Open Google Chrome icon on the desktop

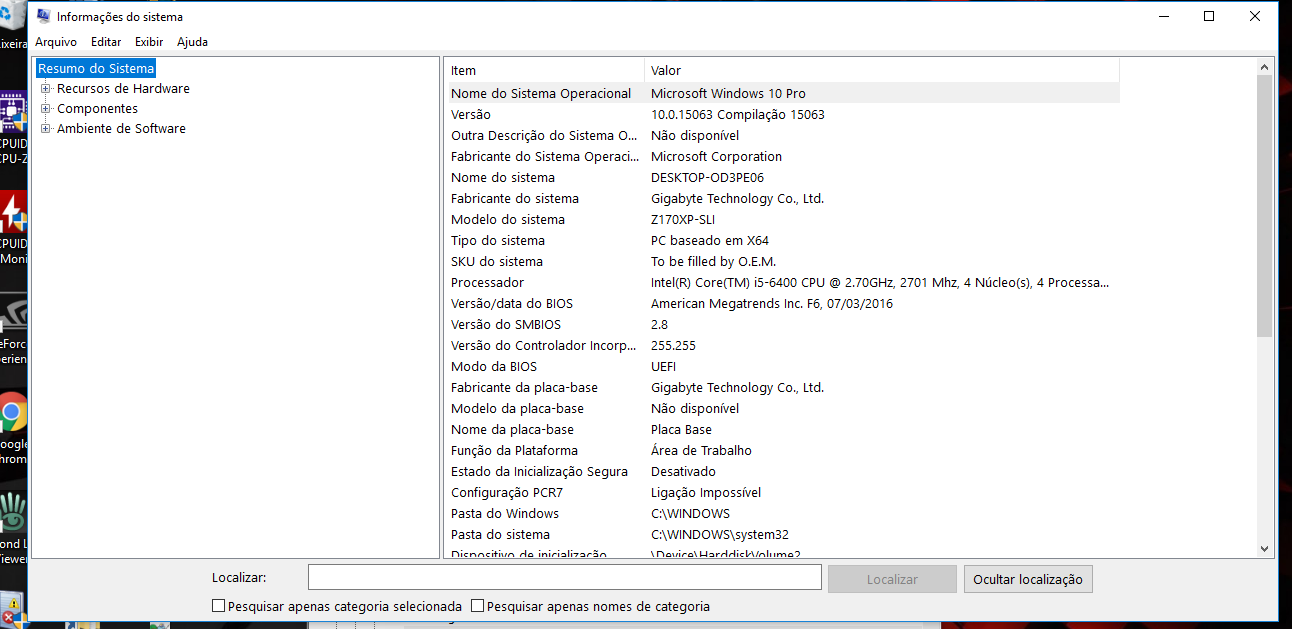click(13, 411)
